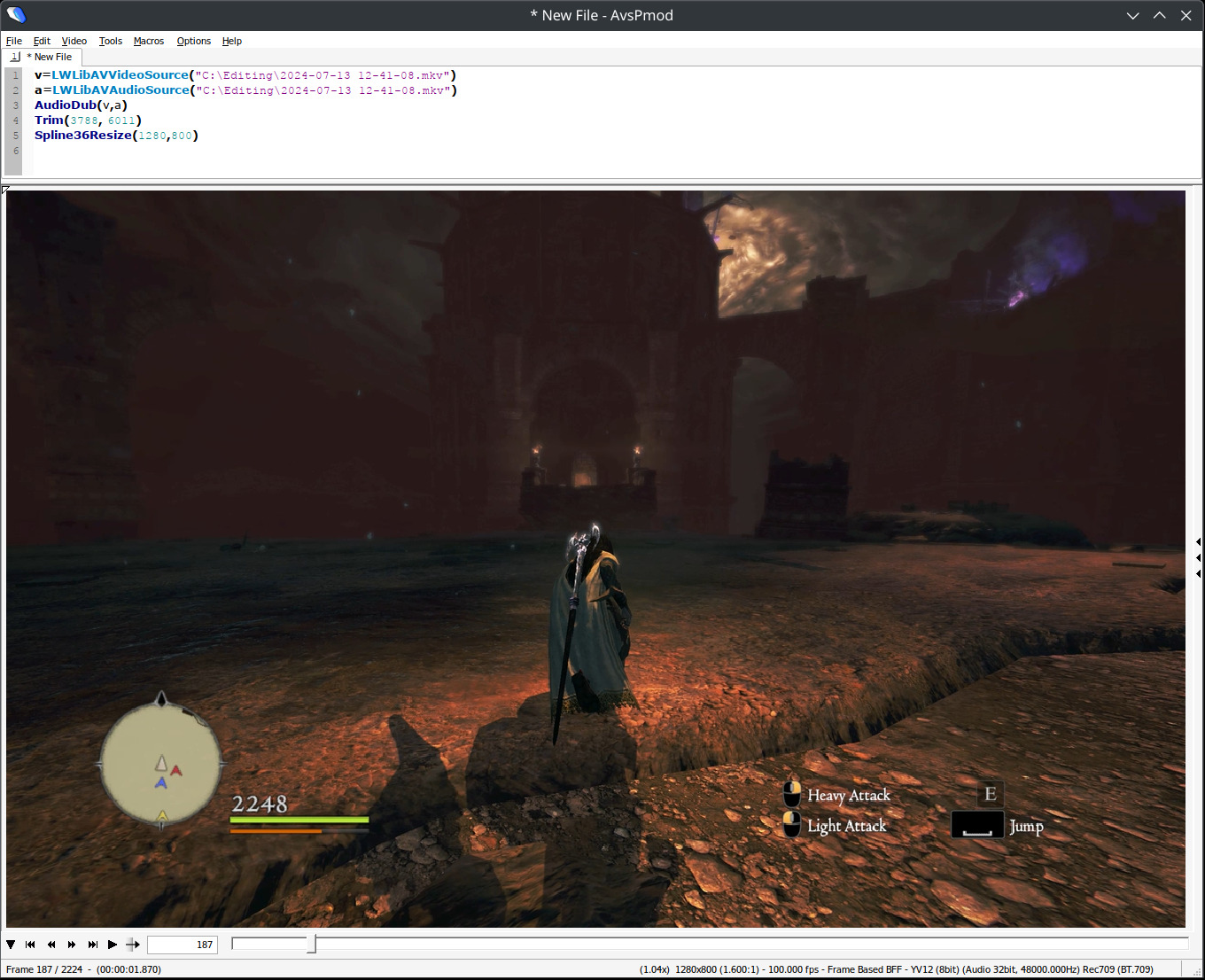1205x980 pixels.
Task: Step back with the rewind double-arrow icon
Action: coord(51,945)
